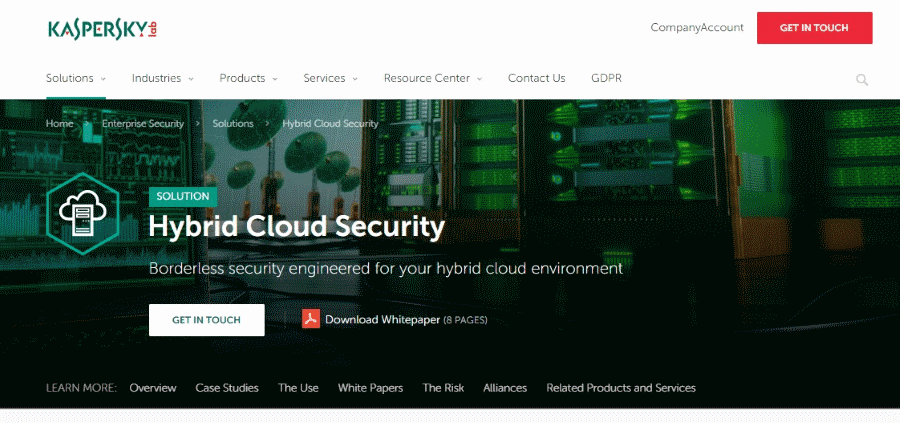Screen dimensions: 900x423
Task: Click the Borderless security tagline text
Action: [x=386, y=269]
